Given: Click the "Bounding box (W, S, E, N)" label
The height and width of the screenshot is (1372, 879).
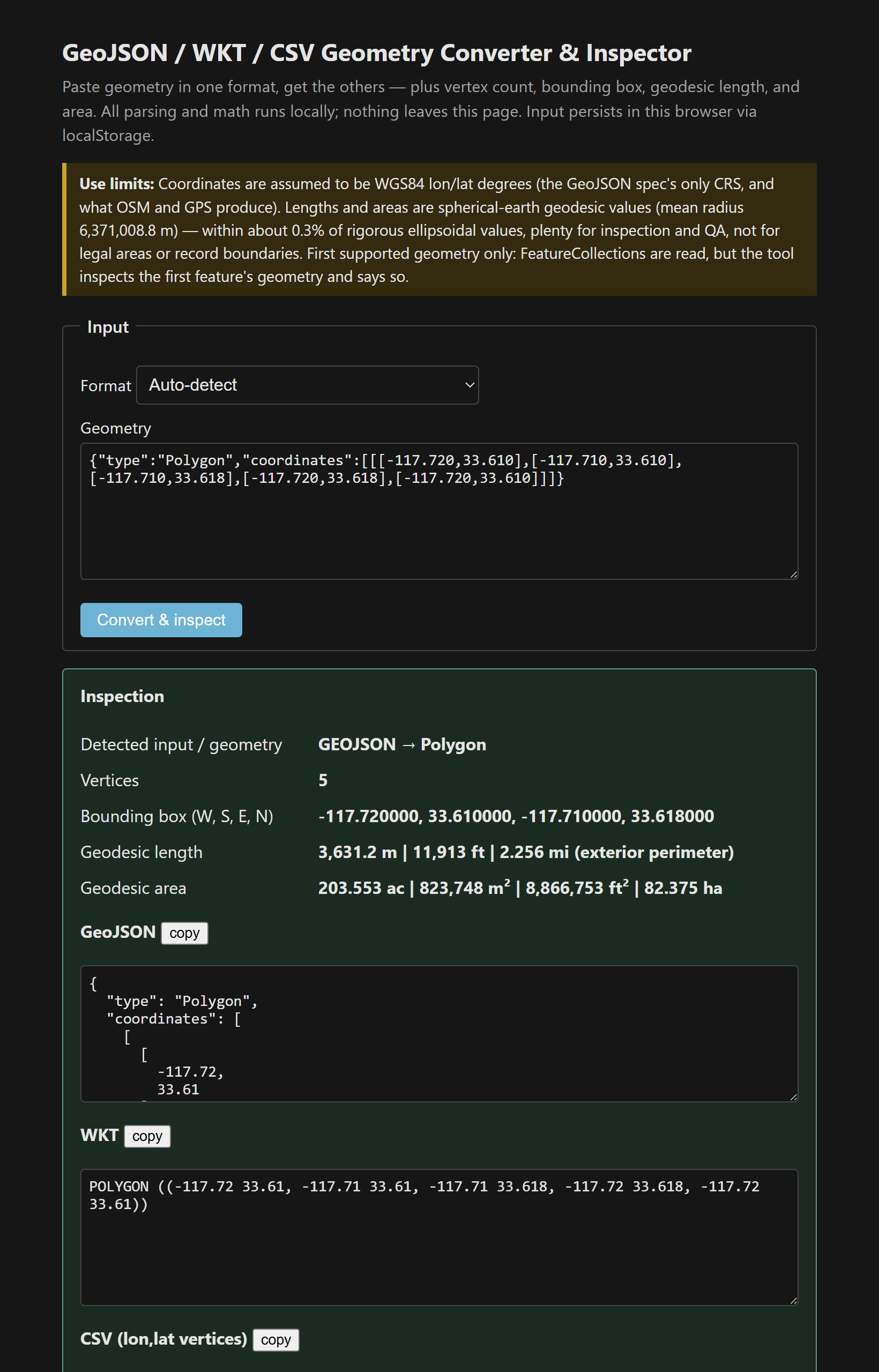Looking at the screenshot, I should tap(177, 817).
